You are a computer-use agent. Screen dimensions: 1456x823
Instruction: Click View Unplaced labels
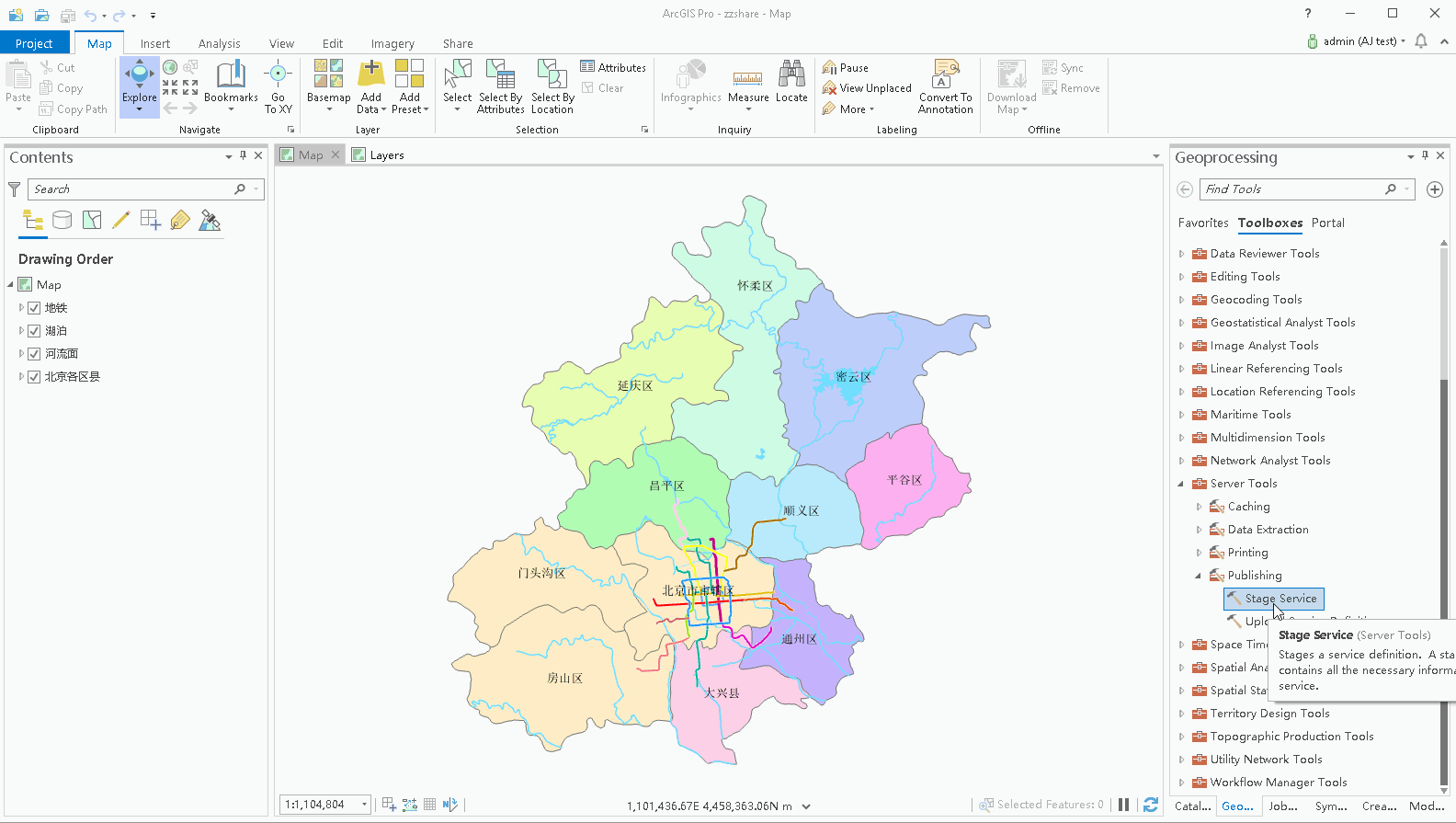(x=866, y=88)
